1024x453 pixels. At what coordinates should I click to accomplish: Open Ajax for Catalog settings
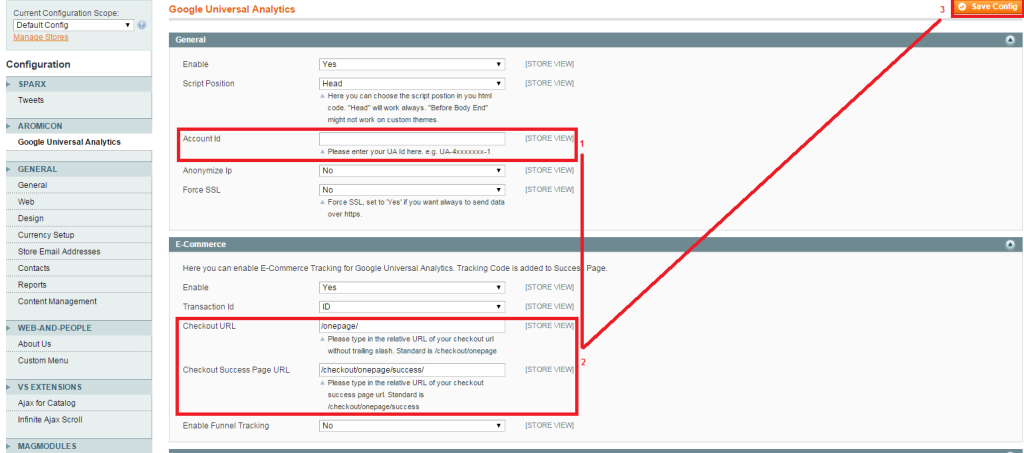click(x=46, y=403)
